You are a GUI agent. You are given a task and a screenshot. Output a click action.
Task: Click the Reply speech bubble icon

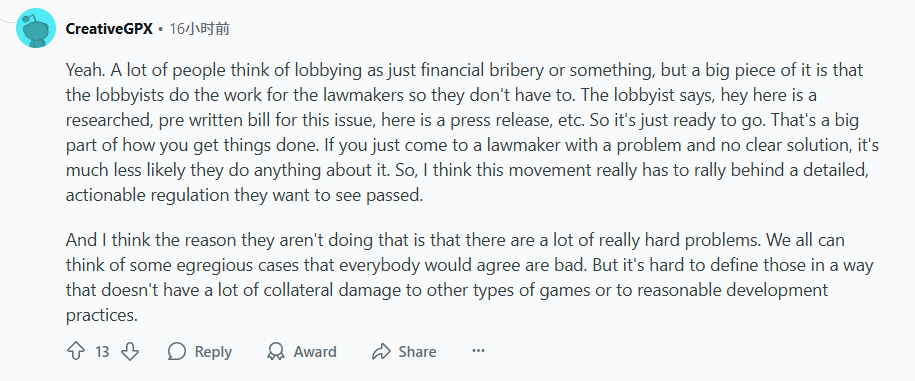(177, 351)
